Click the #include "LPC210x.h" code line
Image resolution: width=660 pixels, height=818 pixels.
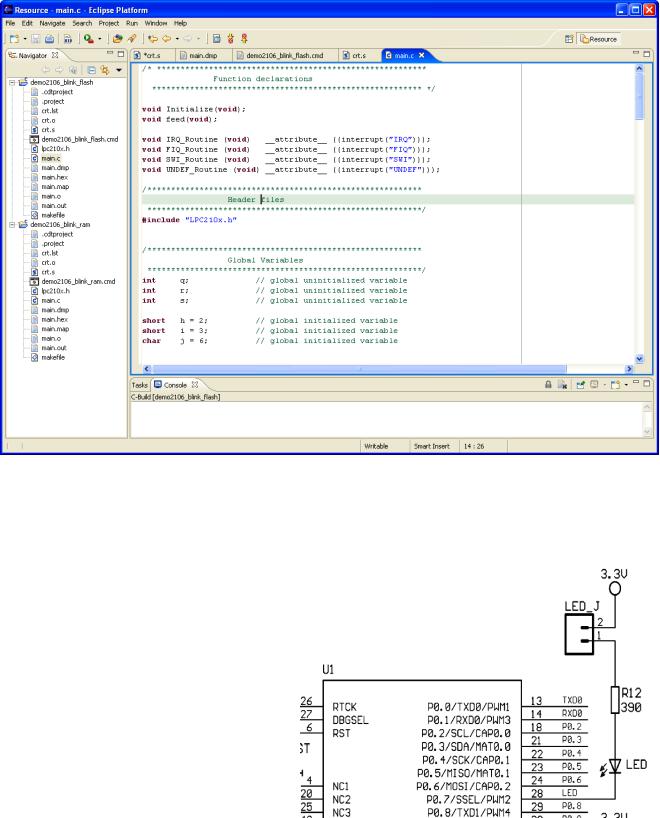[x=189, y=220]
